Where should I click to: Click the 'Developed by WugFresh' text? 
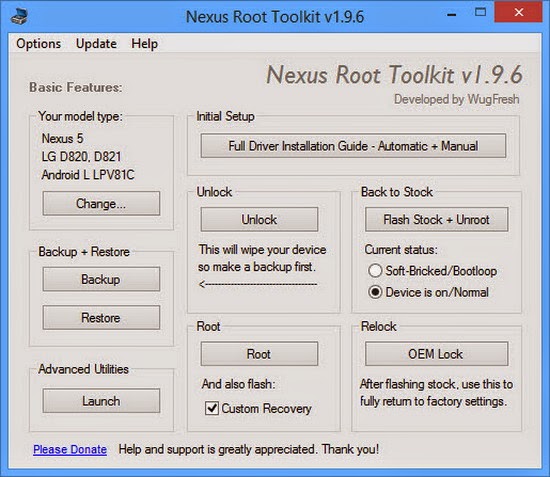[x=456, y=99]
